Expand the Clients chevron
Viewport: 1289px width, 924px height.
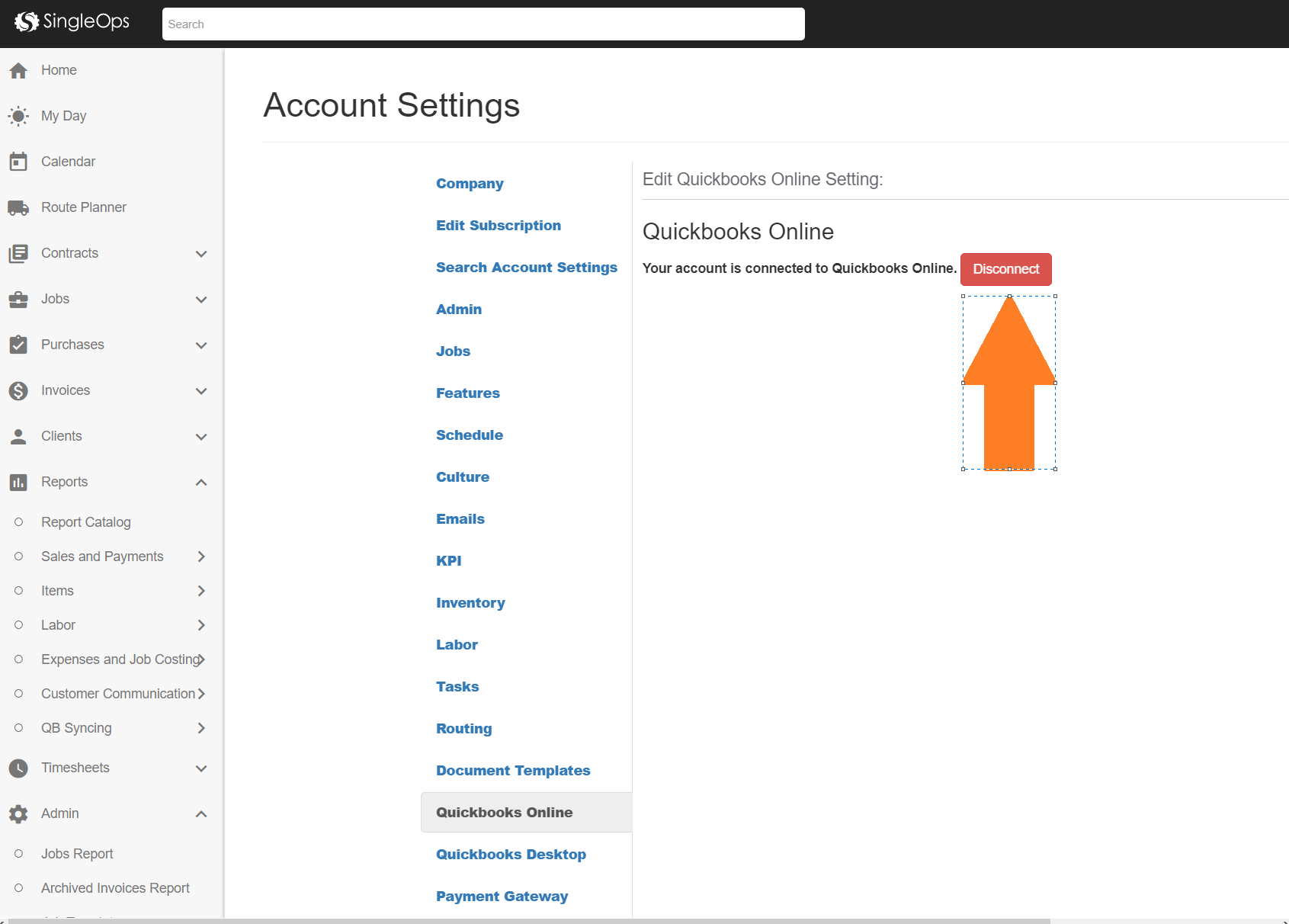[x=201, y=437]
